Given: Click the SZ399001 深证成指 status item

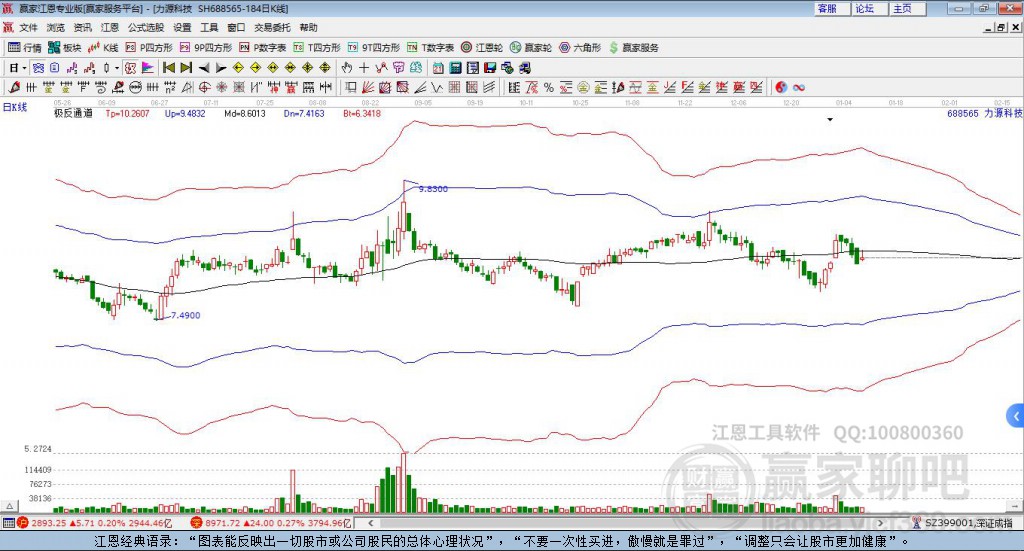Looking at the screenshot, I should point(963,523).
